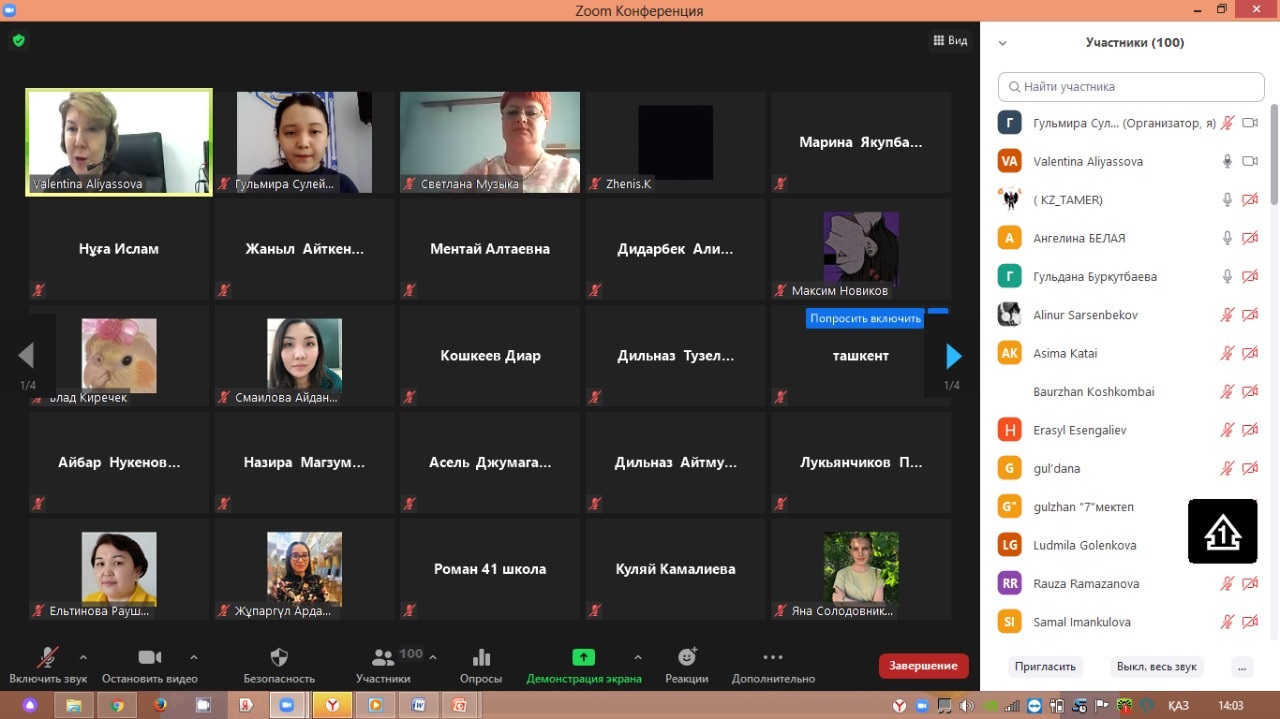Go to previous gallery page arrow

(x=26, y=356)
